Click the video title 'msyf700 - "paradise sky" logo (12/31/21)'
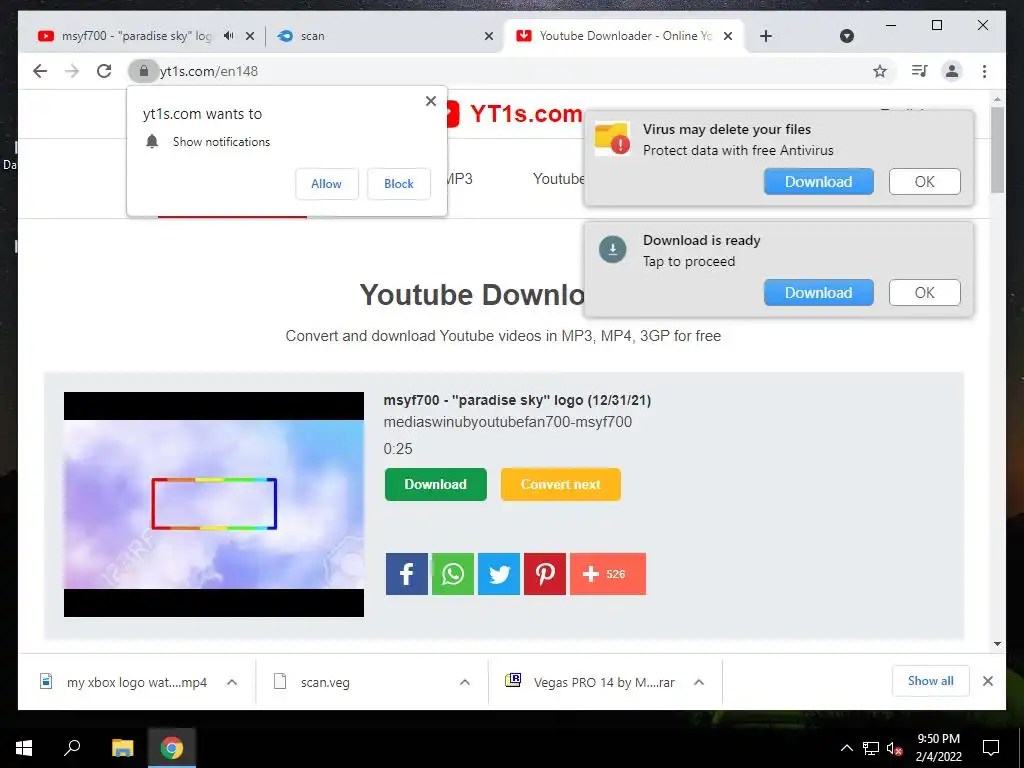 click(517, 400)
